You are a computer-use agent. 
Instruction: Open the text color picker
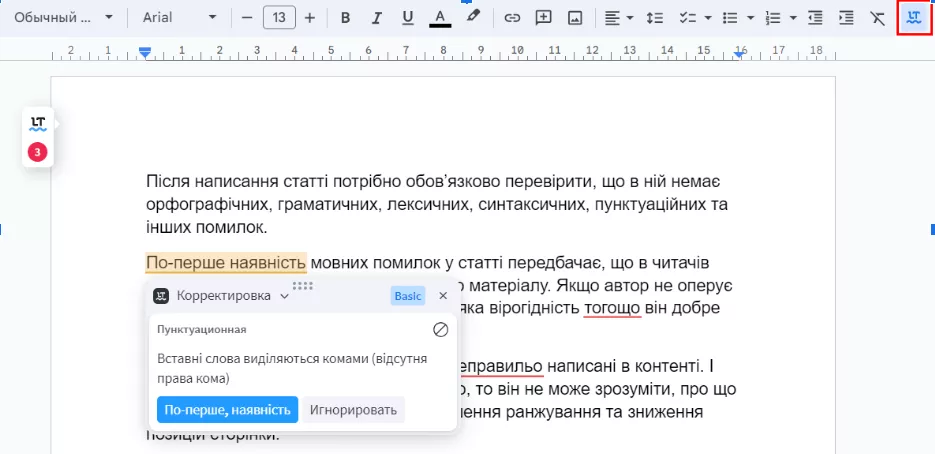[x=440, y=18]
